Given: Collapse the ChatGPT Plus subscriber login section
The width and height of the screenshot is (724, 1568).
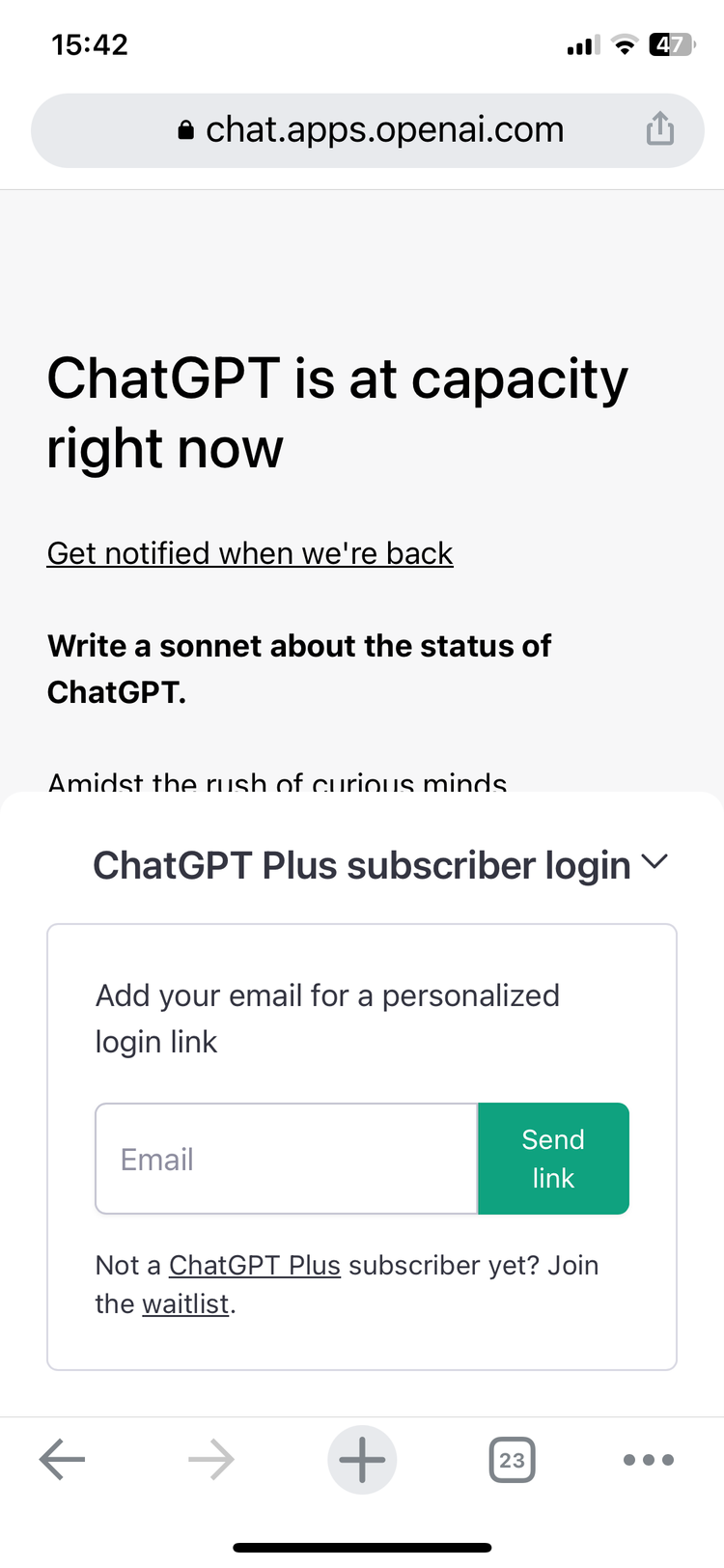Looking at the screenshot, I should click(x=655, y=862).
